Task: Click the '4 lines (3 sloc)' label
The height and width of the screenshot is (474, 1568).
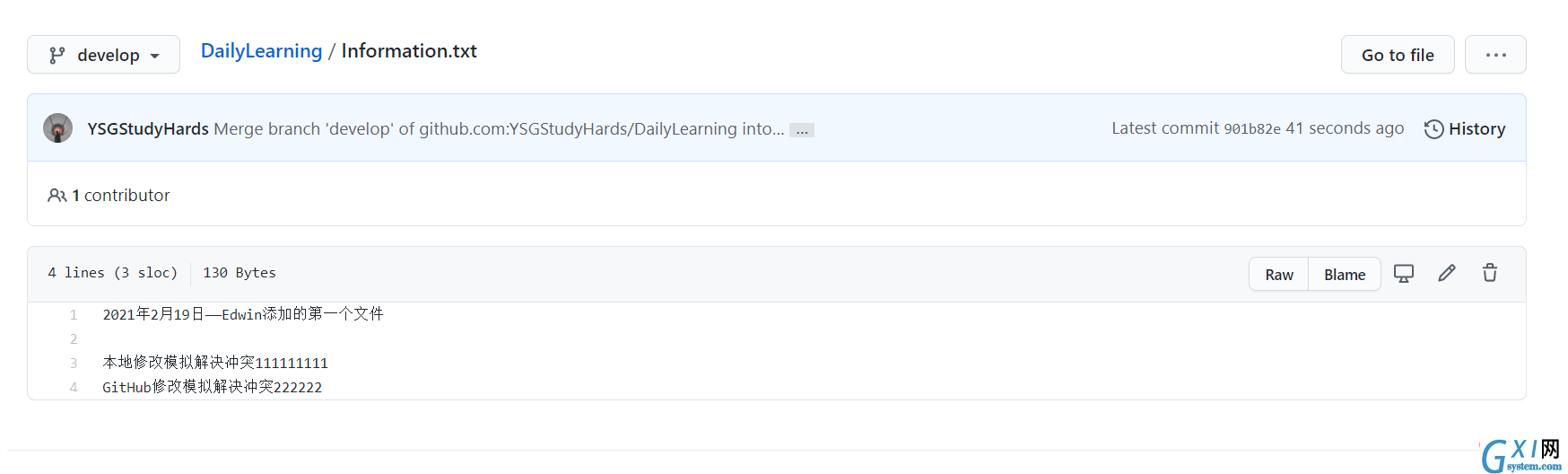Action: (x=112, y=273)
